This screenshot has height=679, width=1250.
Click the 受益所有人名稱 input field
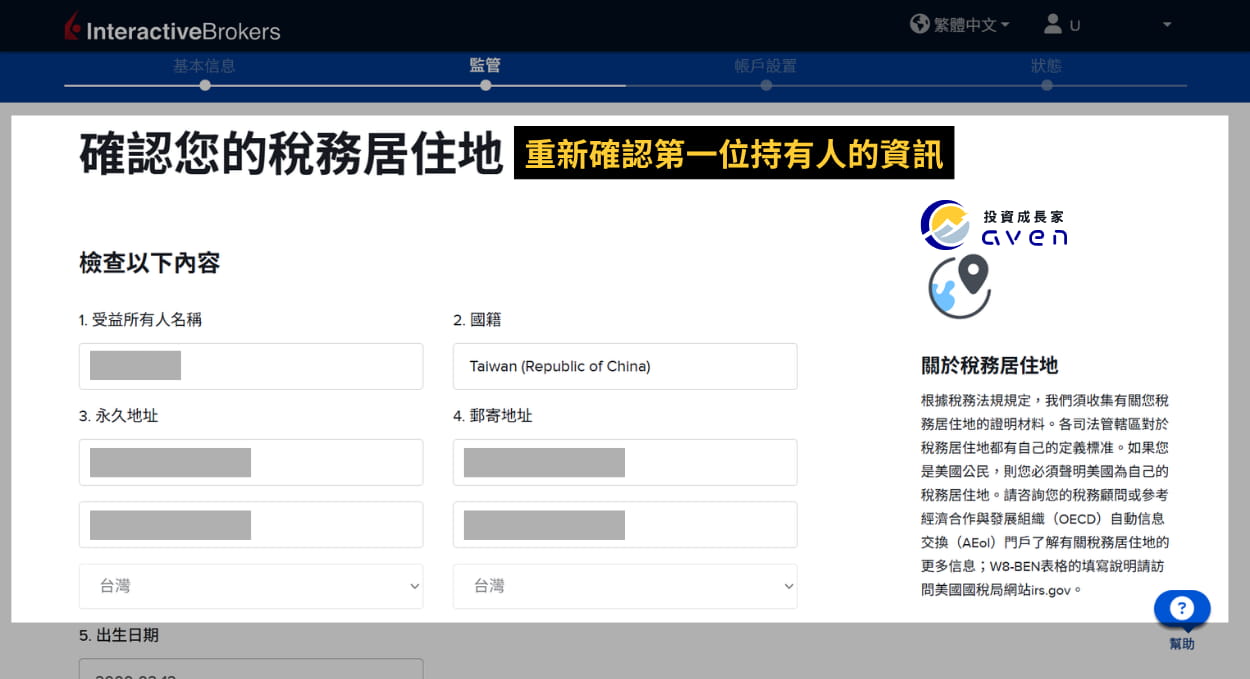[x=251, y=366]
